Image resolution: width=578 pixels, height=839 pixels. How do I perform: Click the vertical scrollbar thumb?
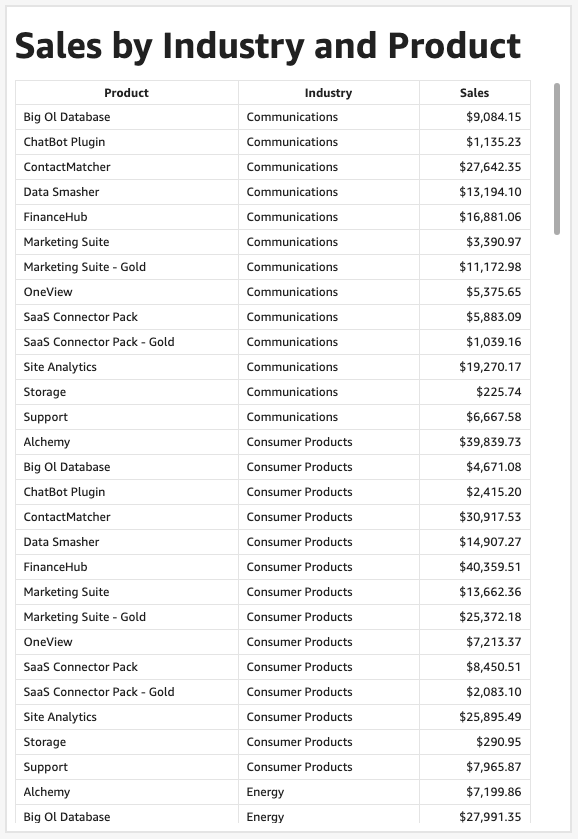pos(557,158)
